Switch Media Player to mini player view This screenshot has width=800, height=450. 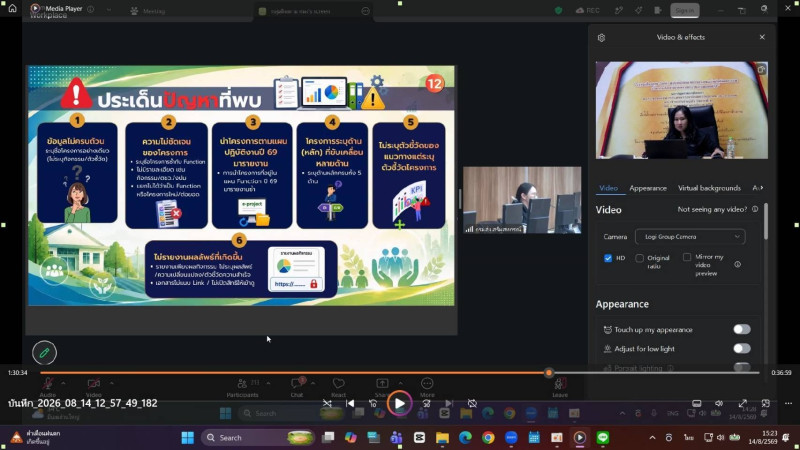point(765,404)
